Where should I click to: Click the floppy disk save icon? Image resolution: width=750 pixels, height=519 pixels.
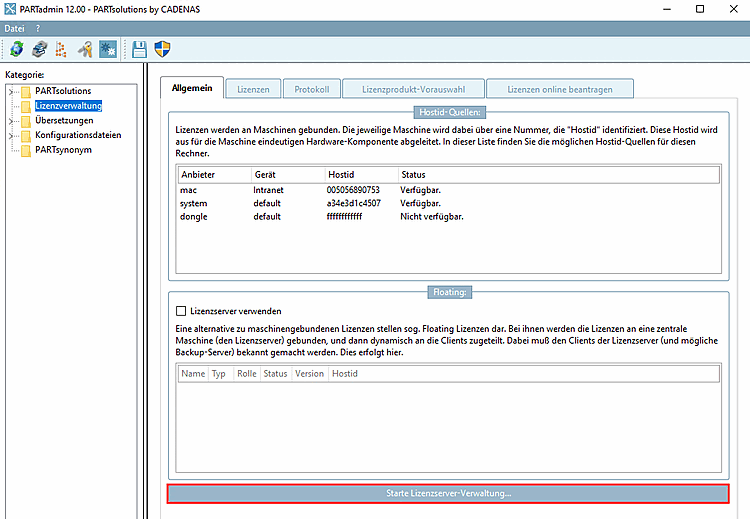click(x=139, y=49)
